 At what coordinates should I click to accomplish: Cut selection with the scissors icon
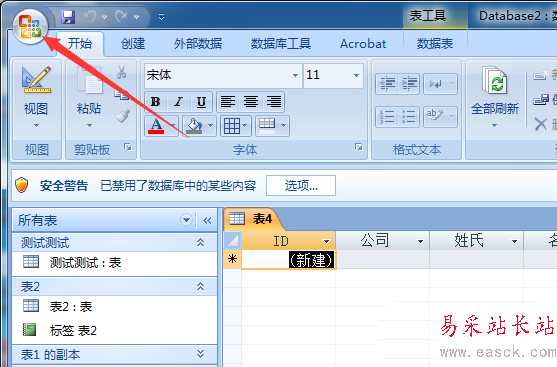(121, 72)
